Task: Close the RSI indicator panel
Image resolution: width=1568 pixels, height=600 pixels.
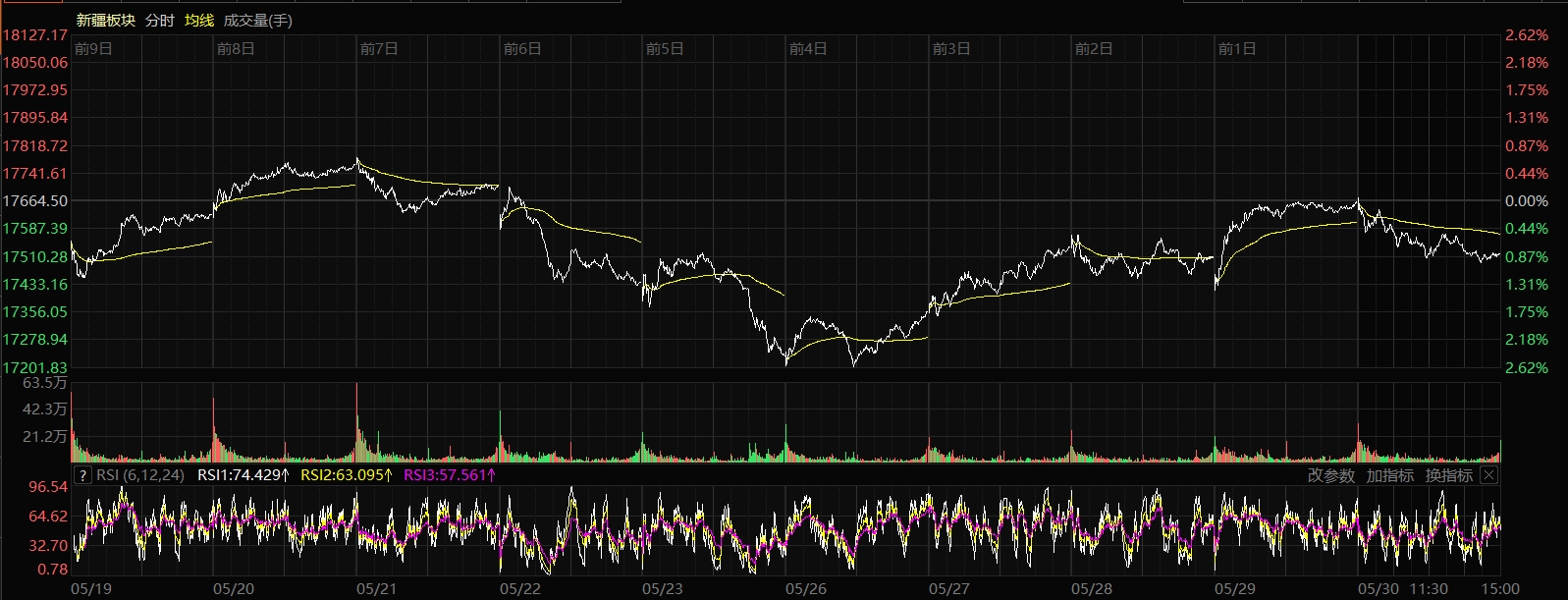Action: [x=1488, y=475]
